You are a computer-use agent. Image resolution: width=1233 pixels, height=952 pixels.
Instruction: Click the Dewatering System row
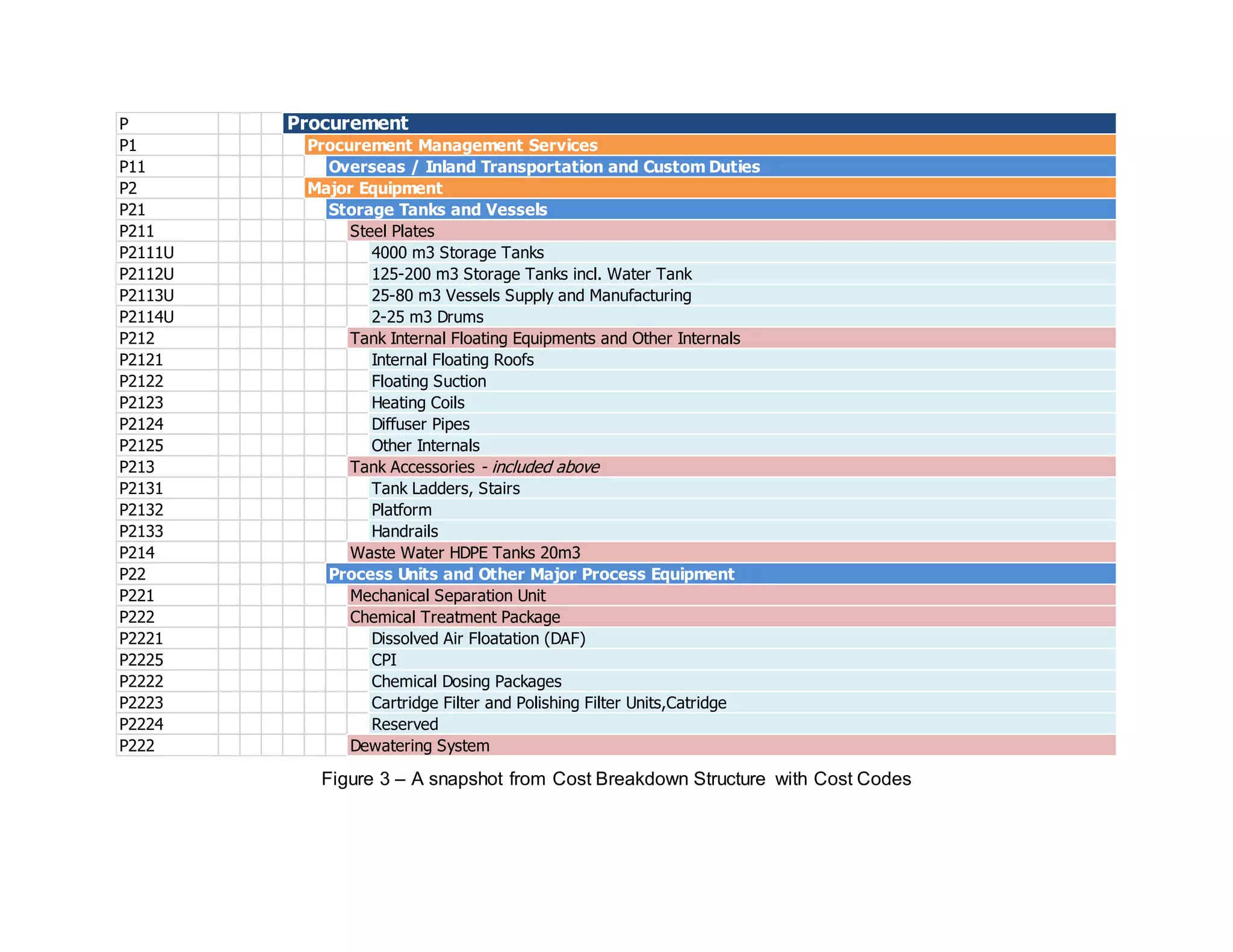pyautogui.click(x=731, y=746)
